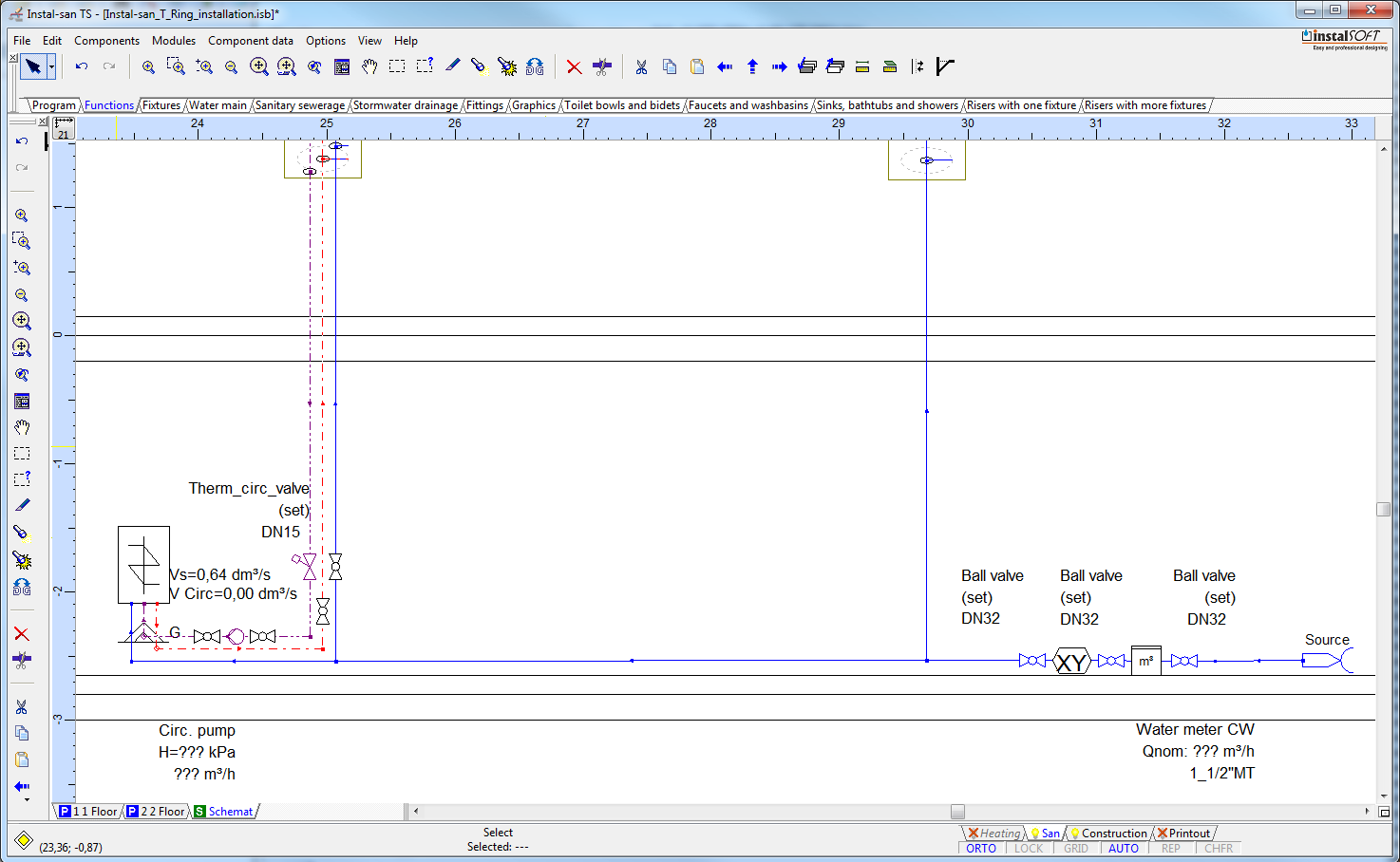Click red X delete in left toolbar
1400x862 pixels.
click(x=22, y=633)
